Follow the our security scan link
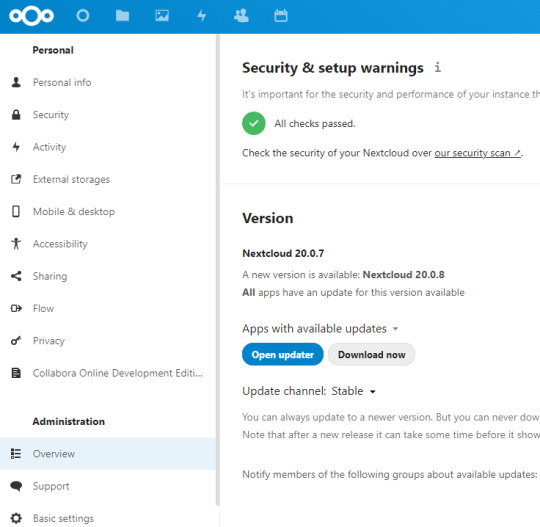The width and height of the screenshot is (540, 527). coord(478,153)
